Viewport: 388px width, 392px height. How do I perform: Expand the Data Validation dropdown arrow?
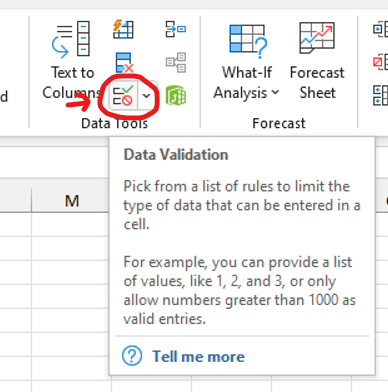[146, 96]
